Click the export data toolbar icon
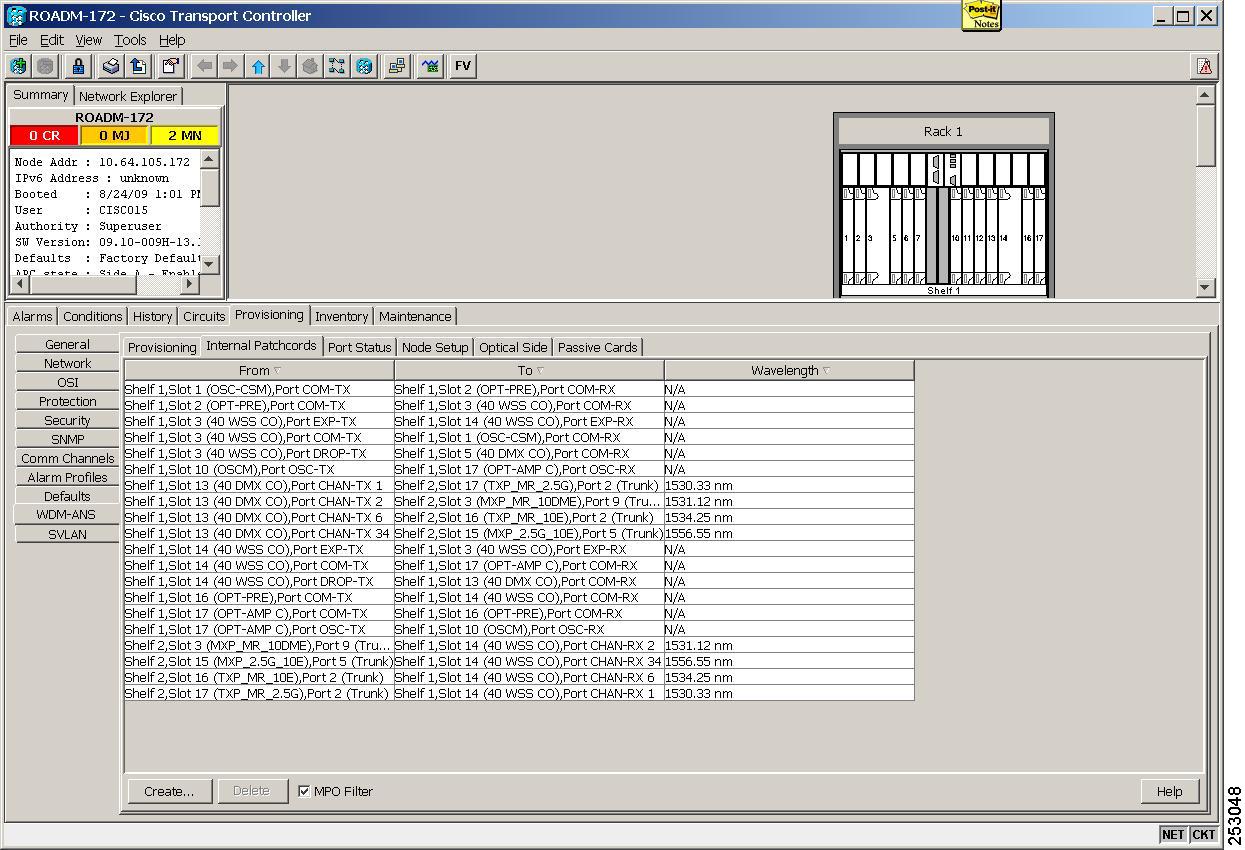Image resolution: width=1245 pixels, height=850 pixels. click(138, 66)
